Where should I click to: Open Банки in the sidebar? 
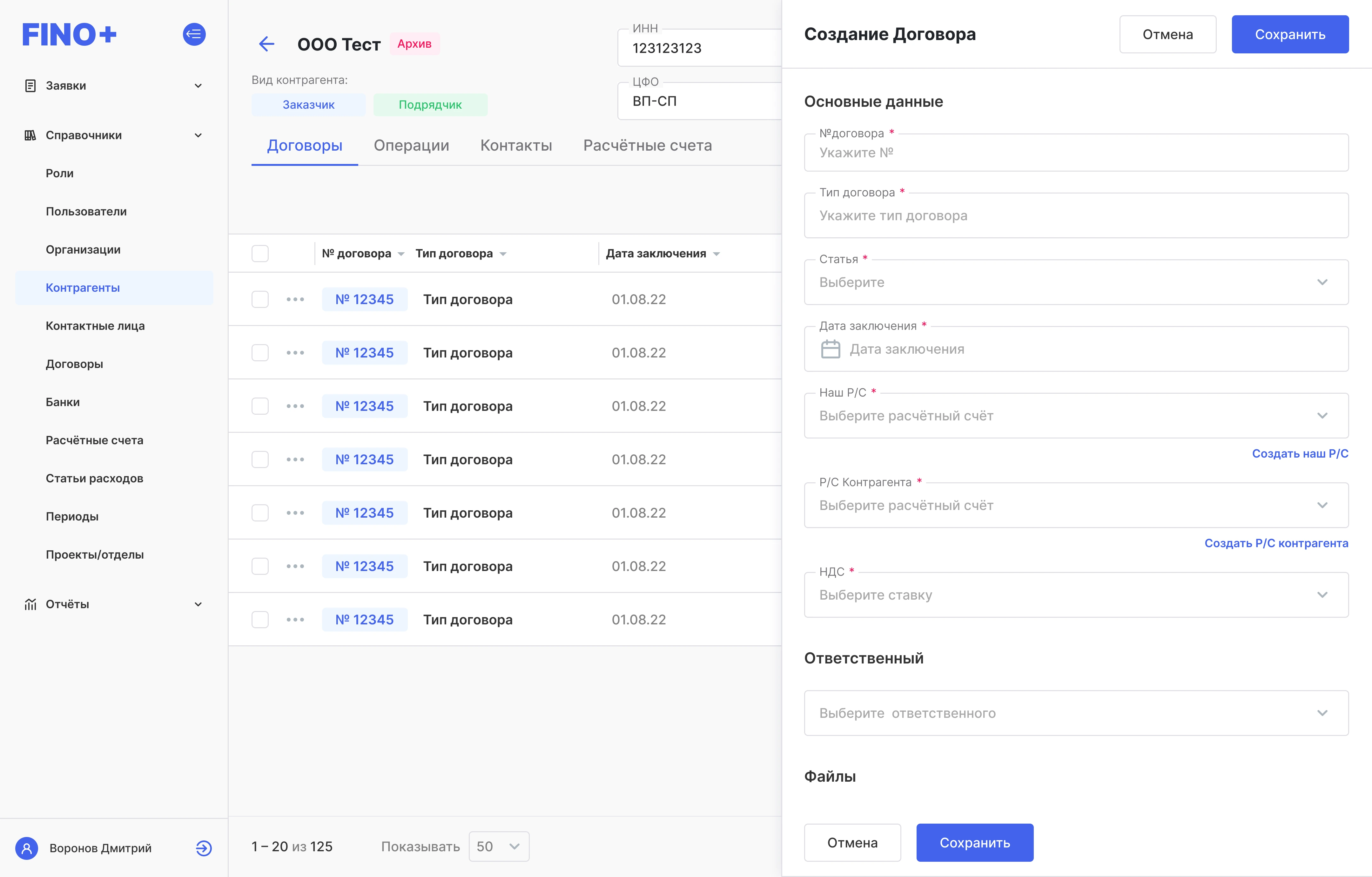click(63, 402)
